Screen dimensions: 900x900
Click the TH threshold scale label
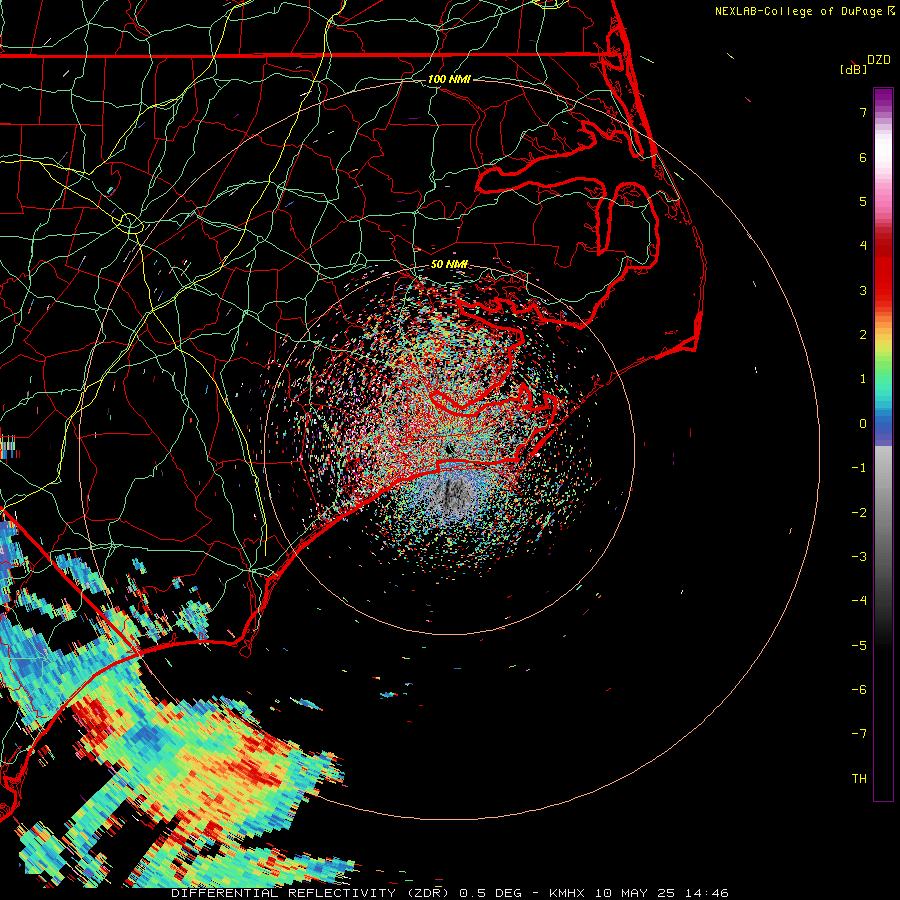[859, 779]
